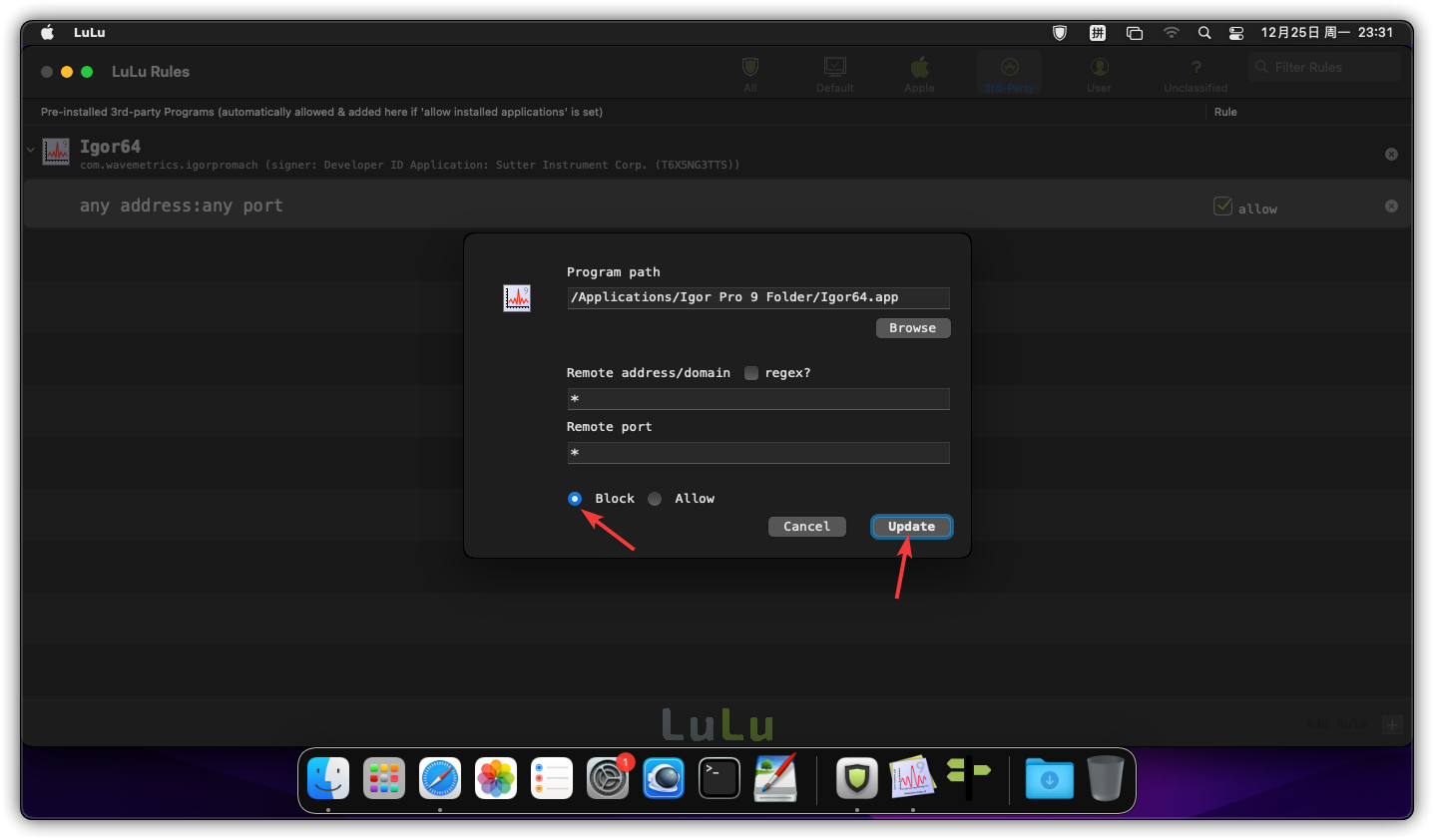
Task: Switch to the Apple rules tab
Action: point(919,74)
